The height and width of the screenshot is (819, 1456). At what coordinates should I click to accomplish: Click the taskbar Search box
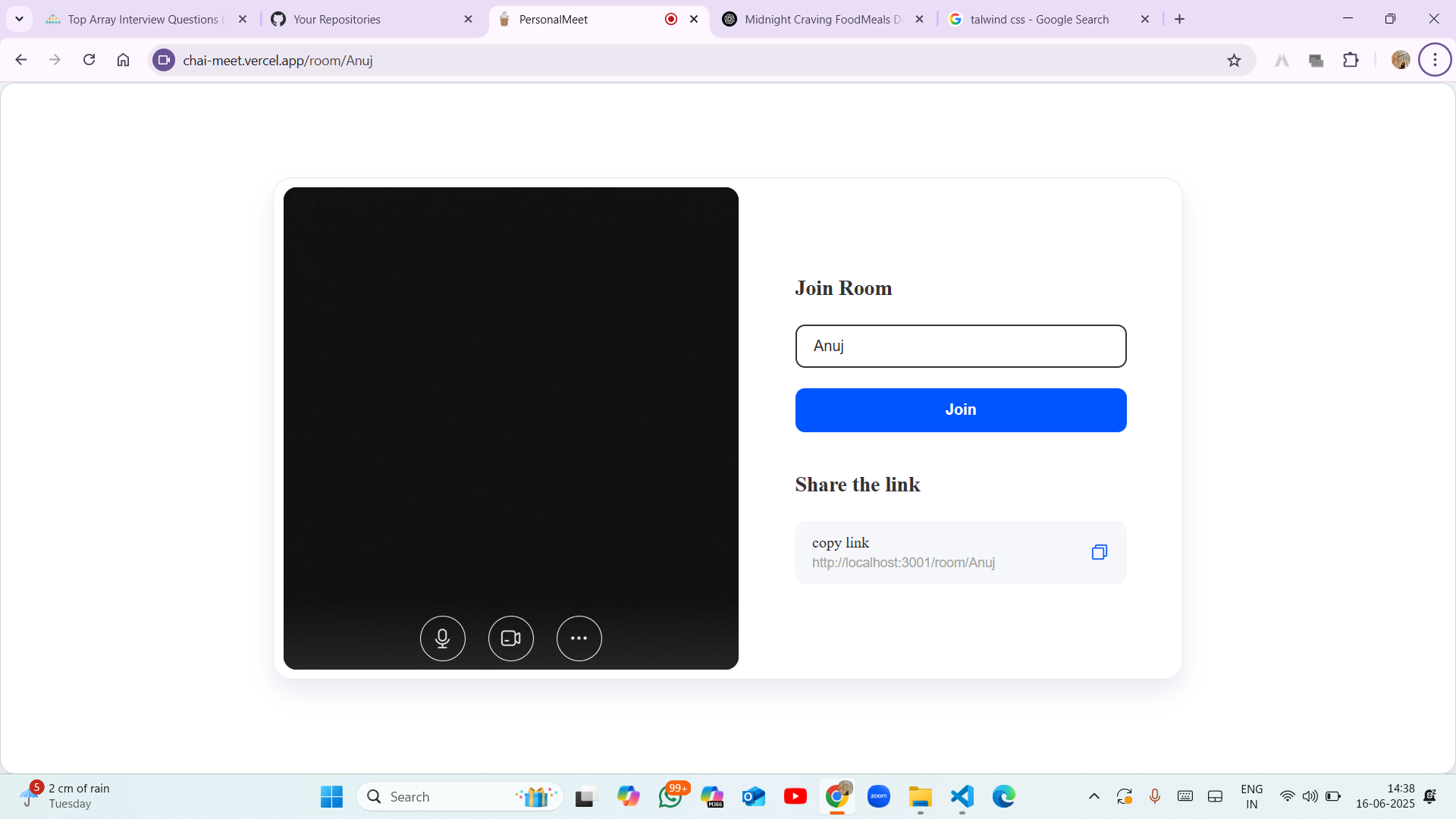pyautogui.click(x=460, y=797)
